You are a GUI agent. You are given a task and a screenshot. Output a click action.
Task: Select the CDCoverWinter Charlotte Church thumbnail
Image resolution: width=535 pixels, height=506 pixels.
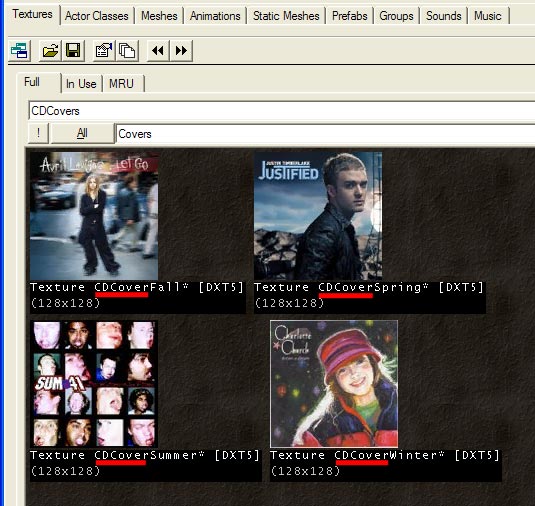[334, 384]
